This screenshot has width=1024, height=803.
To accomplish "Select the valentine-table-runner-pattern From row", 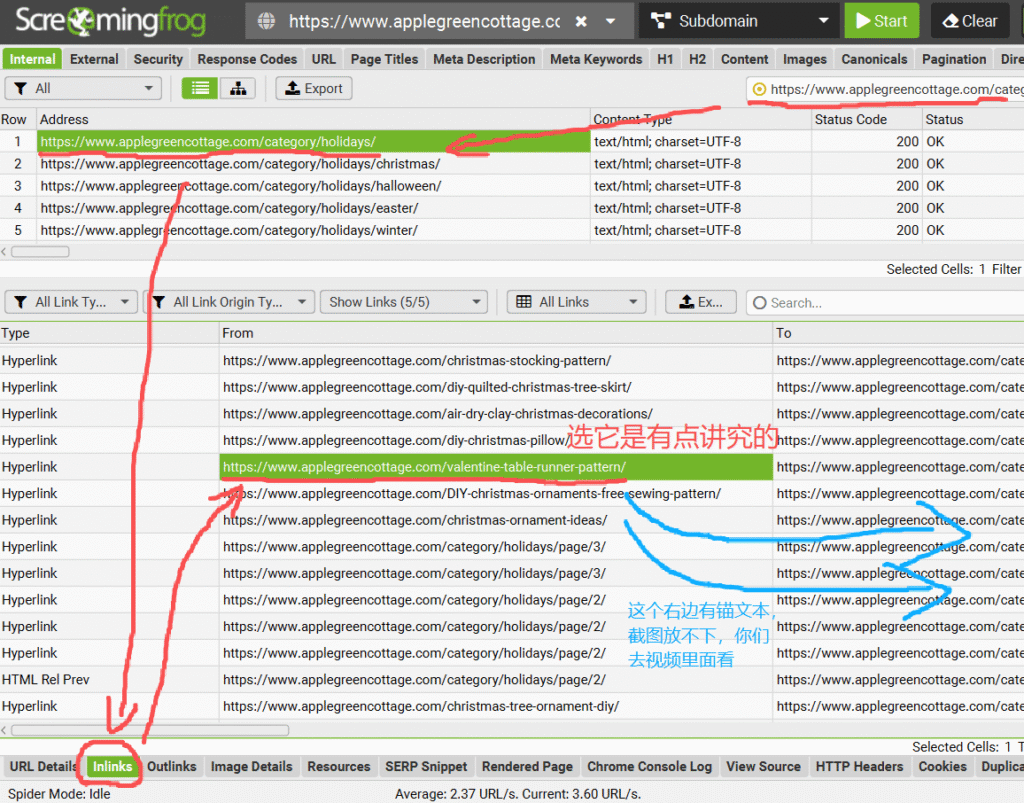I will pos(496,467).
